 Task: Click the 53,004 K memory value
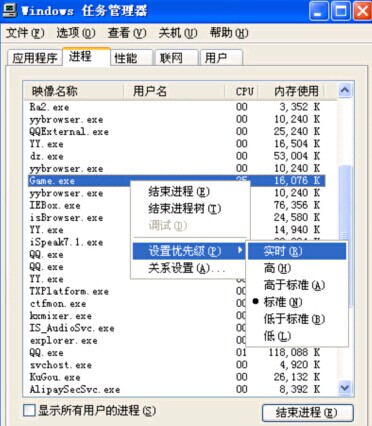(297, 156)
